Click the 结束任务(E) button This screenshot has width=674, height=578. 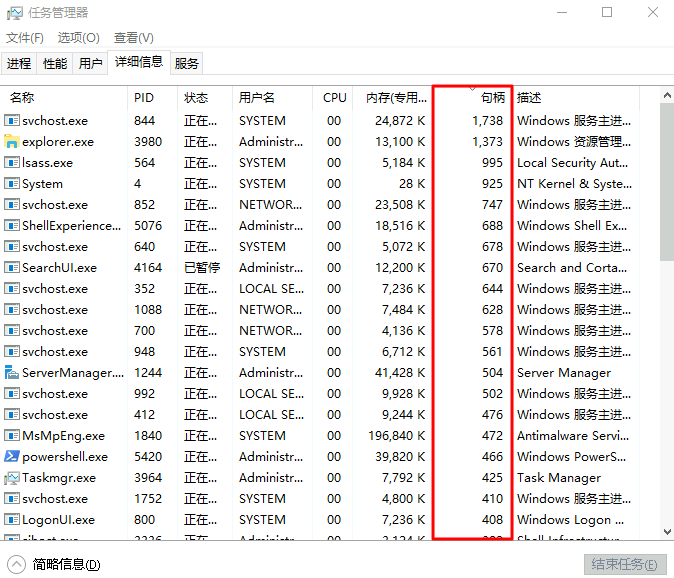coord(625,564)
